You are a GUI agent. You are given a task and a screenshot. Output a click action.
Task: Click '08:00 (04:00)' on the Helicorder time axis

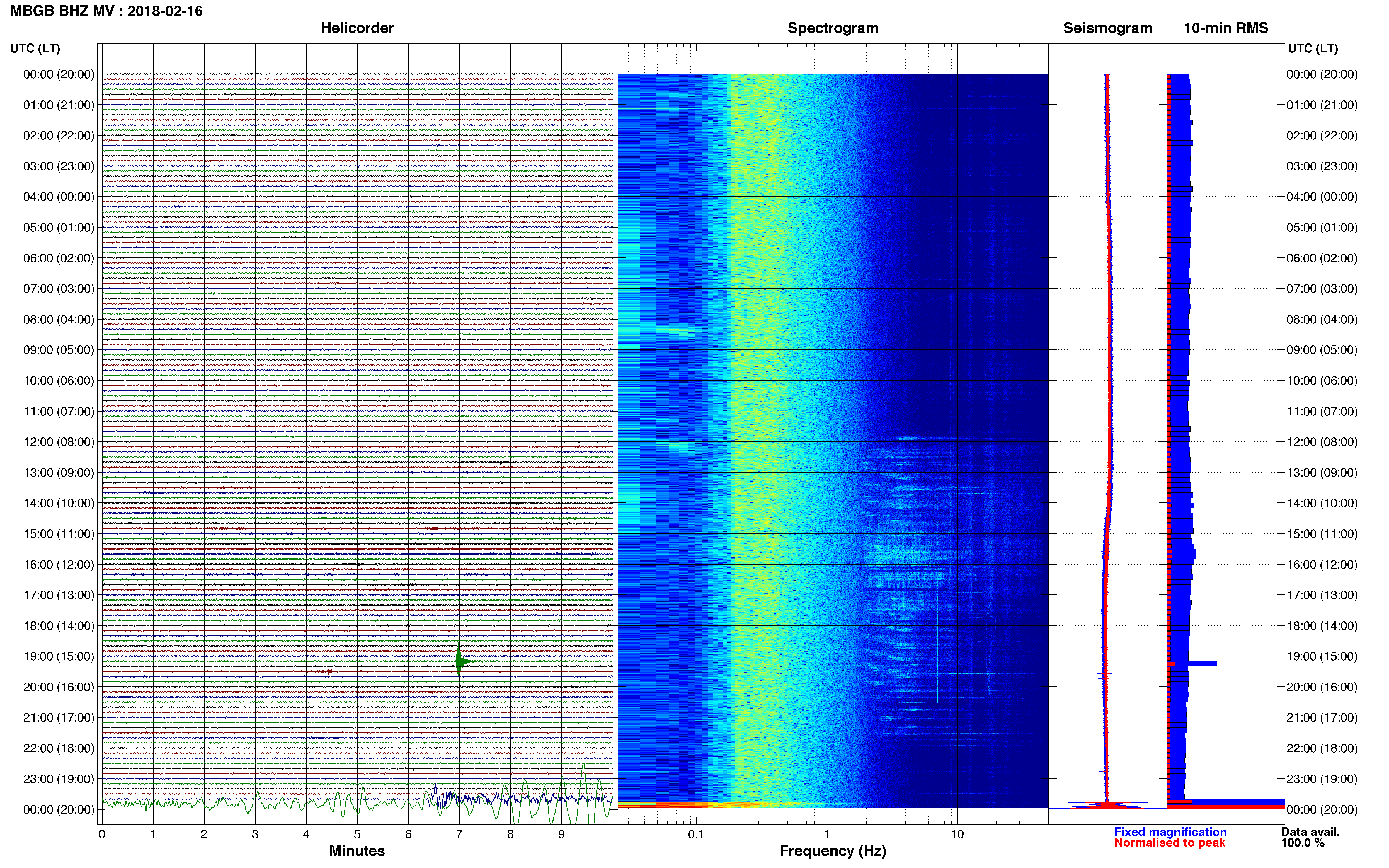[59, 319]
